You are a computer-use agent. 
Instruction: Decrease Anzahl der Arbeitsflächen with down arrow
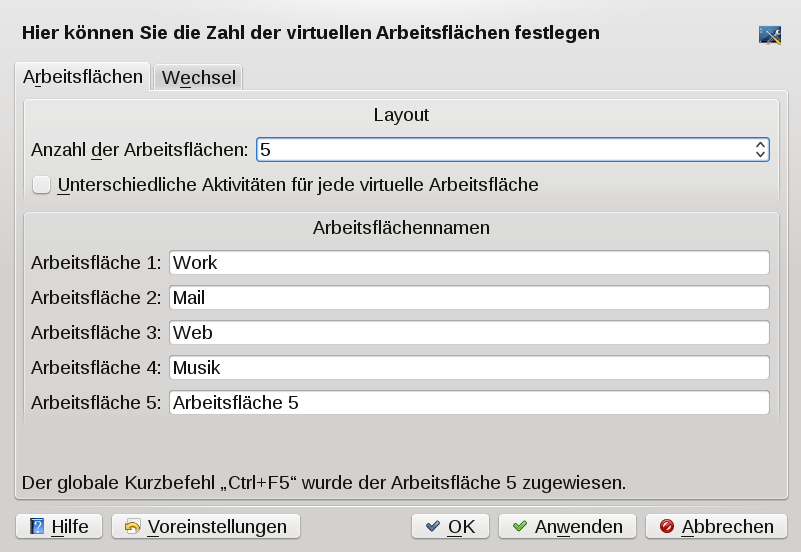pos(761,155)
